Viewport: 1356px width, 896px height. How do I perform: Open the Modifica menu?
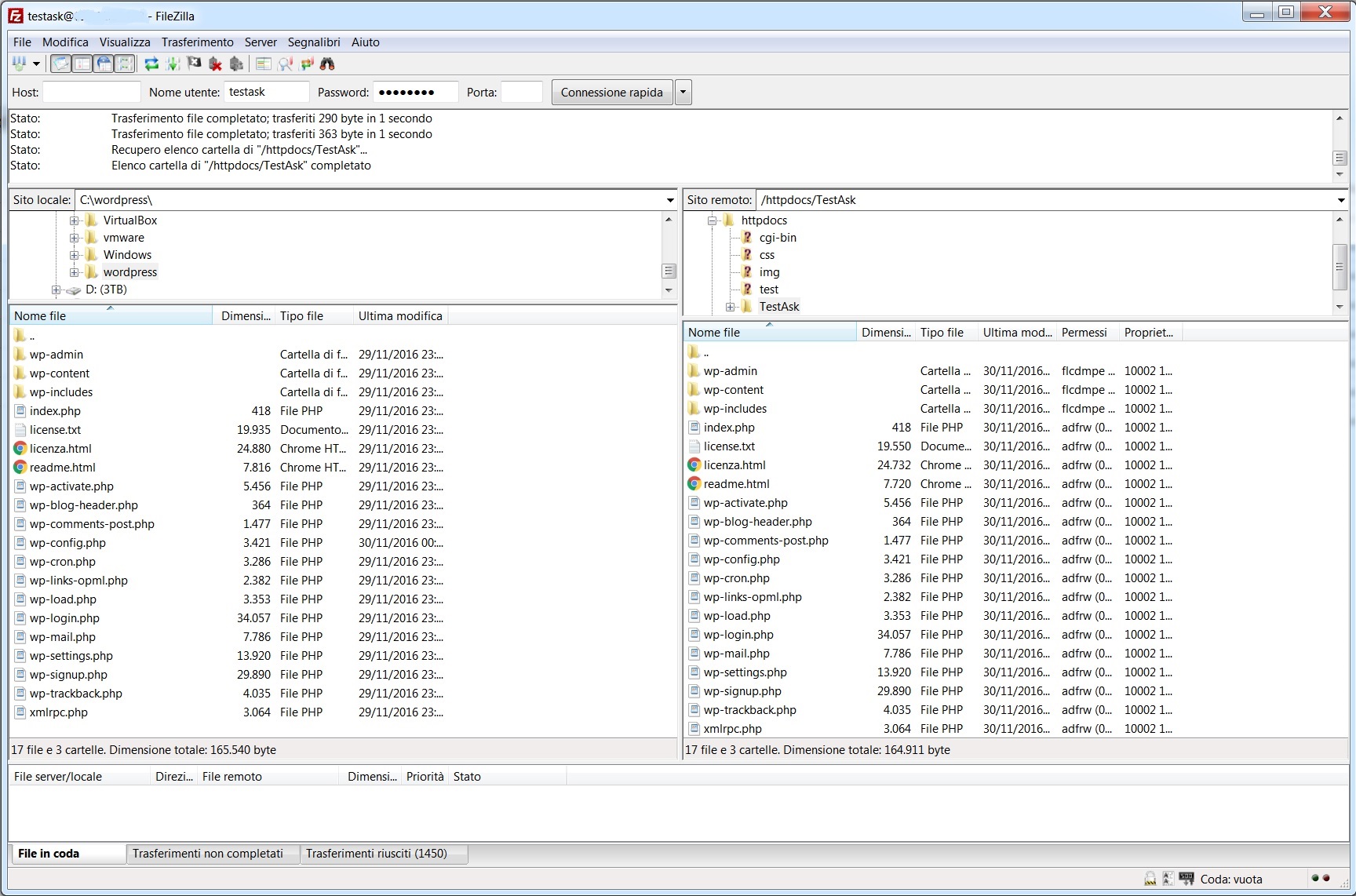tap(65, 42)
